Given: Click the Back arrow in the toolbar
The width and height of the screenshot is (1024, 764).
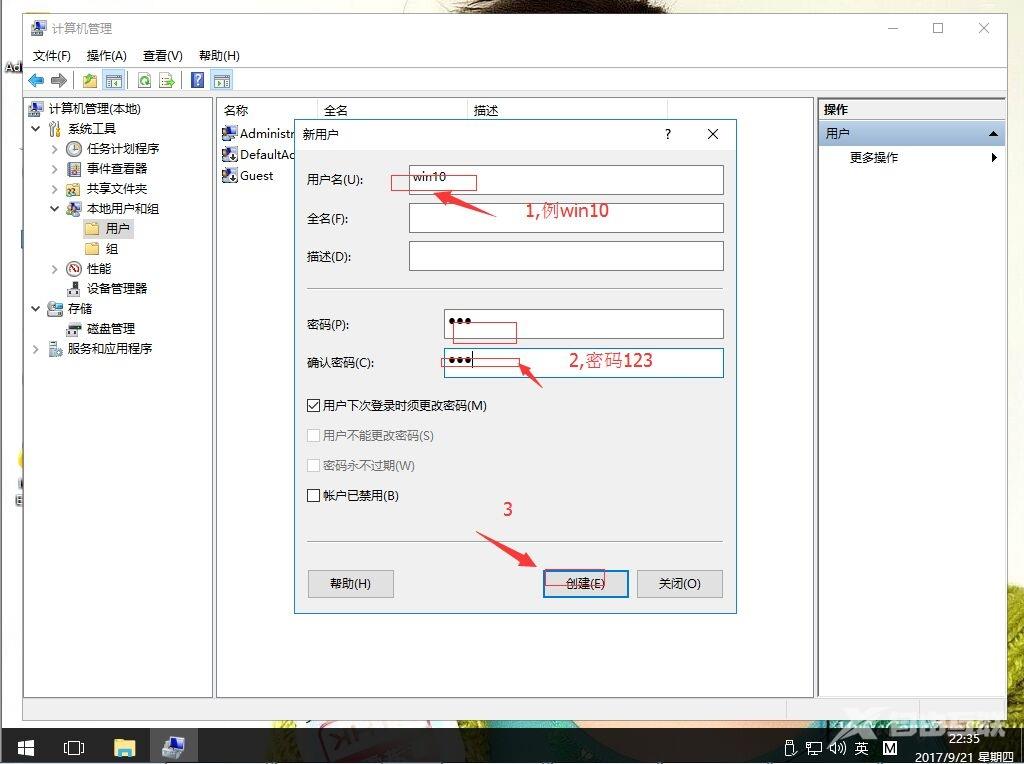Looking at the screenshot, I should (36, 81).
